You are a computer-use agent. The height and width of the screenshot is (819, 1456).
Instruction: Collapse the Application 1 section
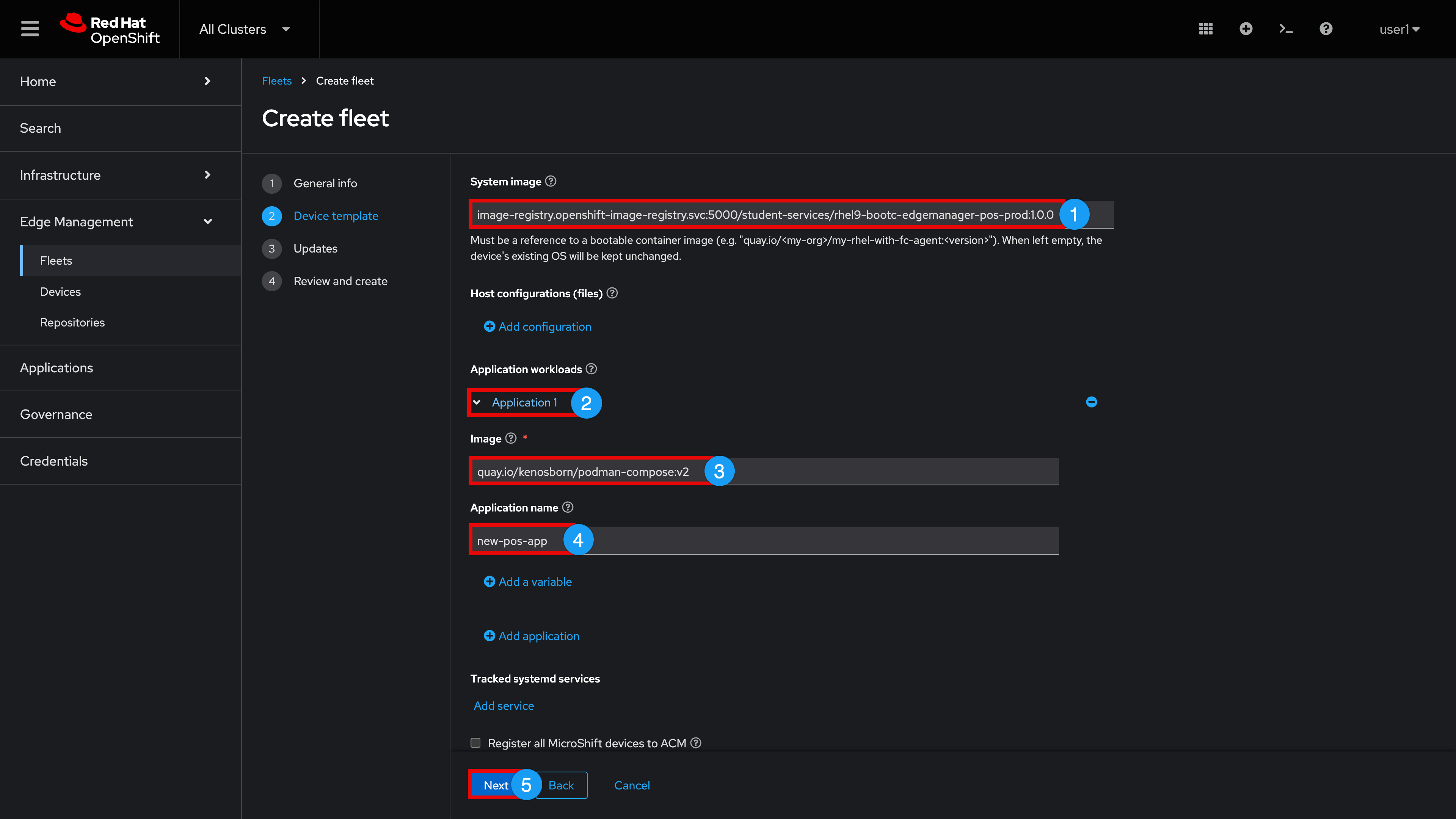[517, 402]
